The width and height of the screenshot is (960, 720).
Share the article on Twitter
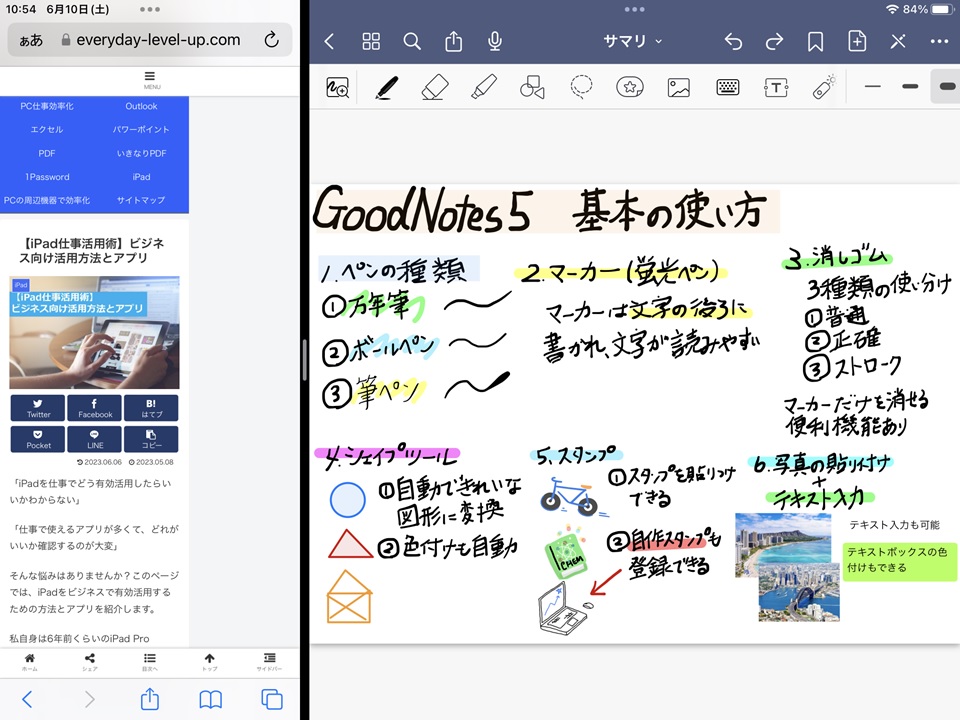point(38,408)
